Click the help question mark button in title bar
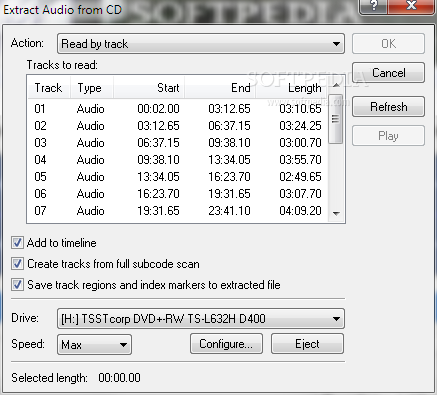Viewport: 437px width, 395px height. [374, 6]
